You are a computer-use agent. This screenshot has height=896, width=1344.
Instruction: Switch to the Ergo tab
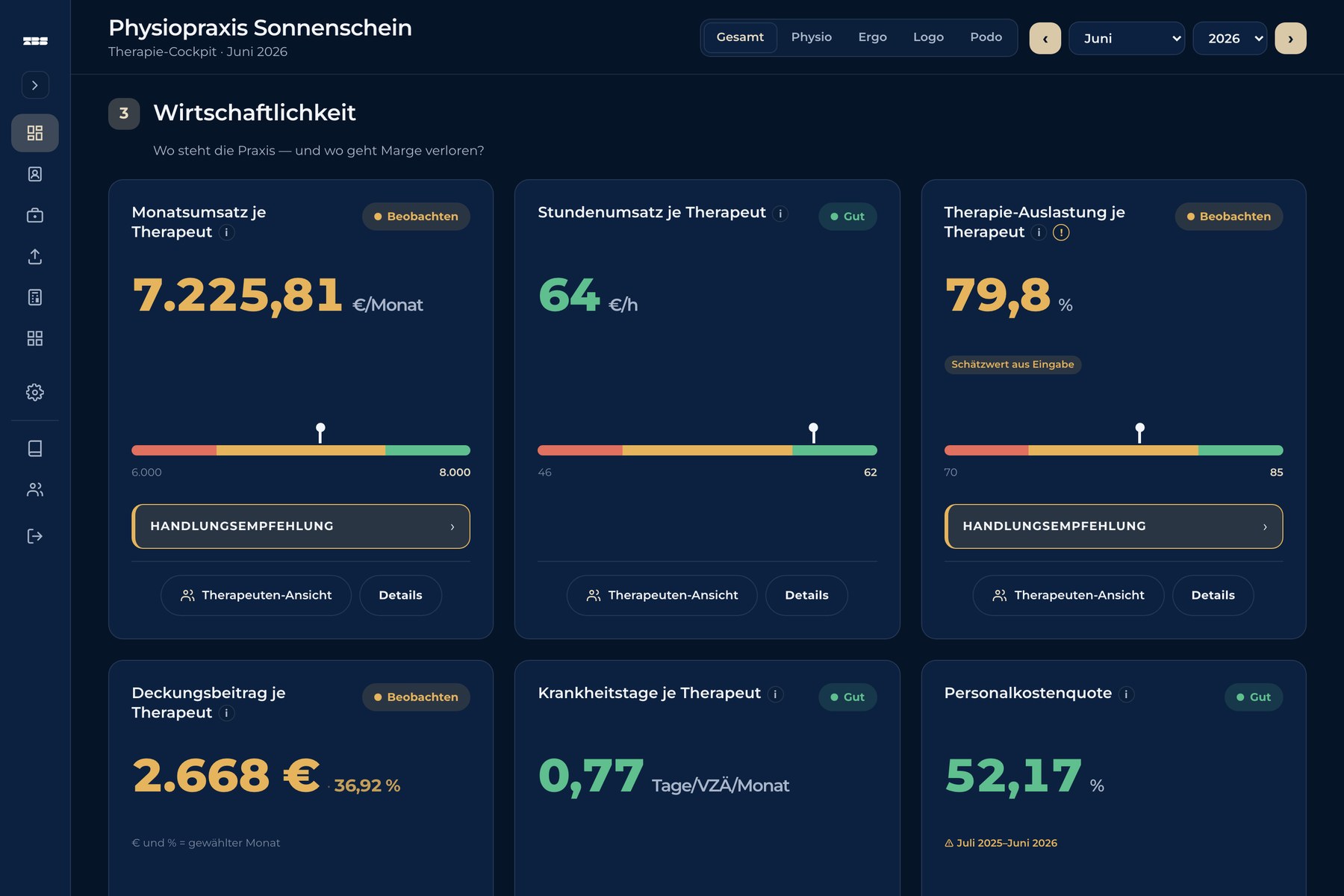872,37
